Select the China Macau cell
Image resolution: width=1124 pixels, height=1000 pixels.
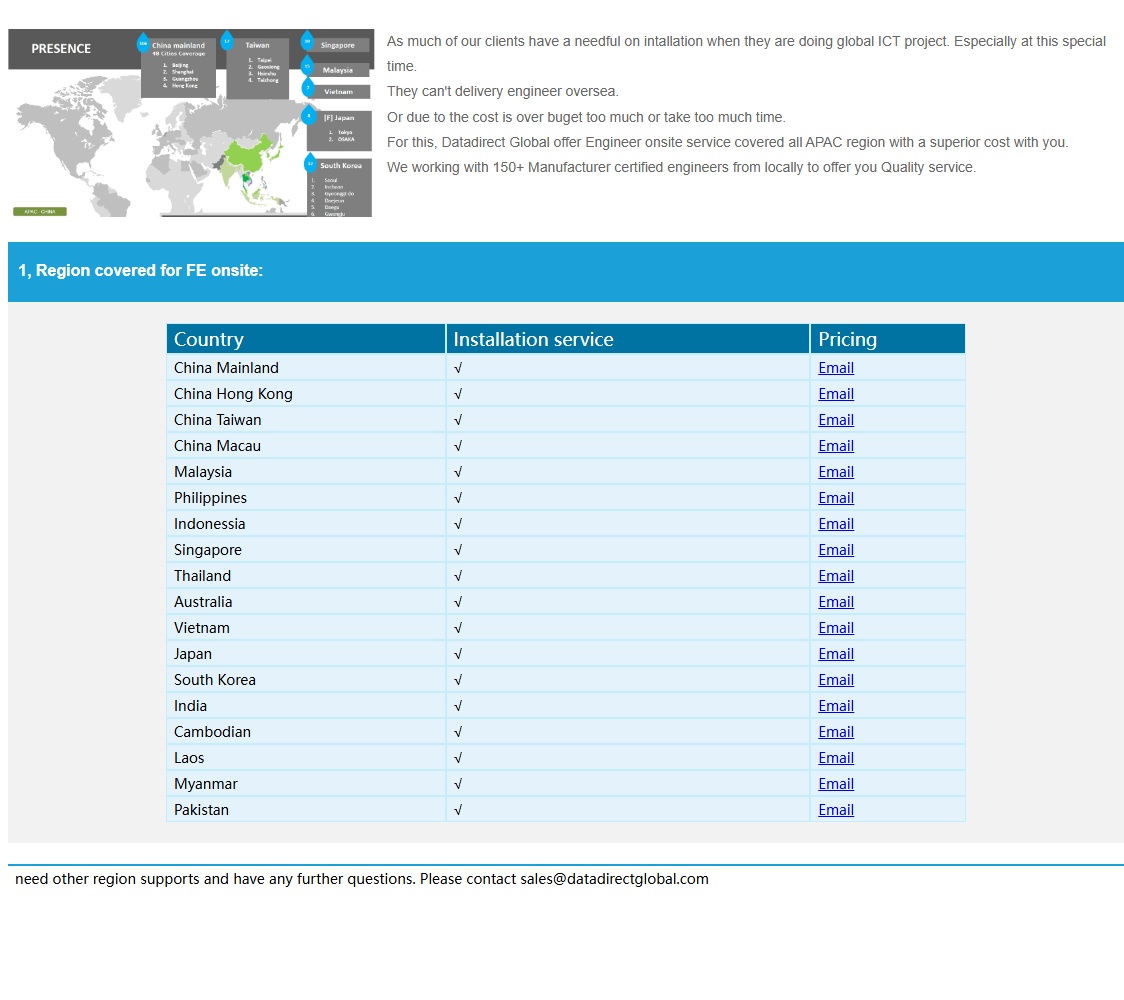[x=306, y=446]
